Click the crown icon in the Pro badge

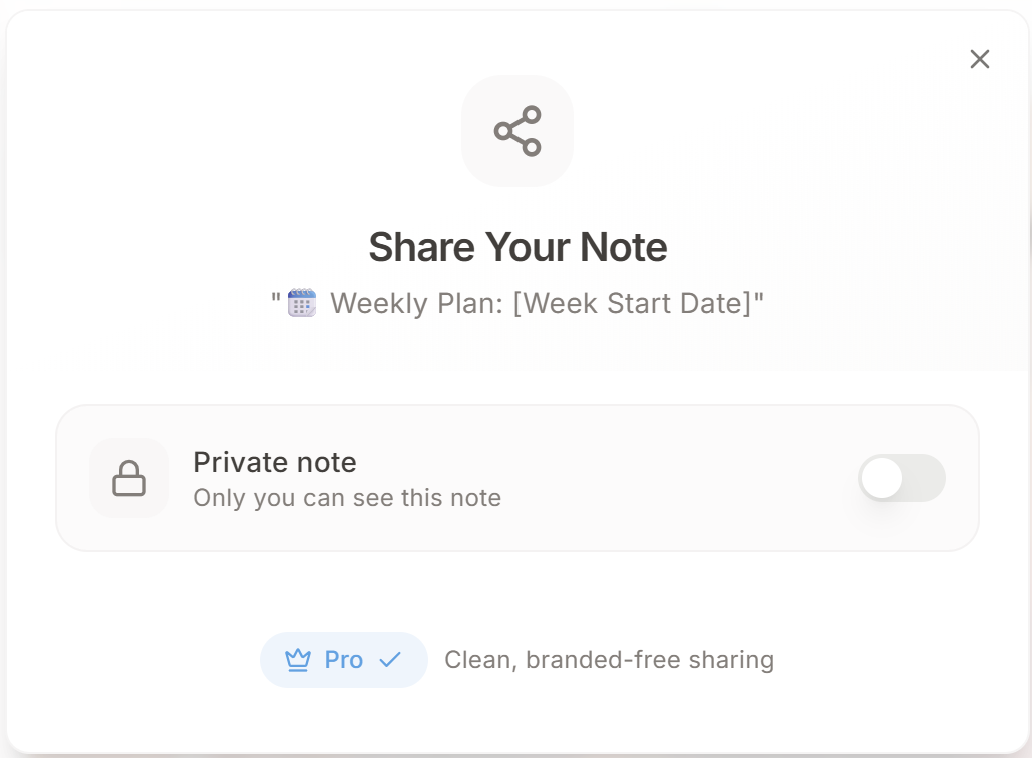(298, 660)
